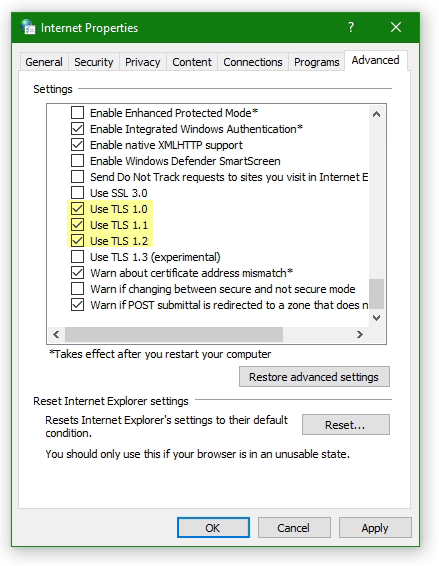
Task: Select the Programs tab
Action: [x=317, y=62]
